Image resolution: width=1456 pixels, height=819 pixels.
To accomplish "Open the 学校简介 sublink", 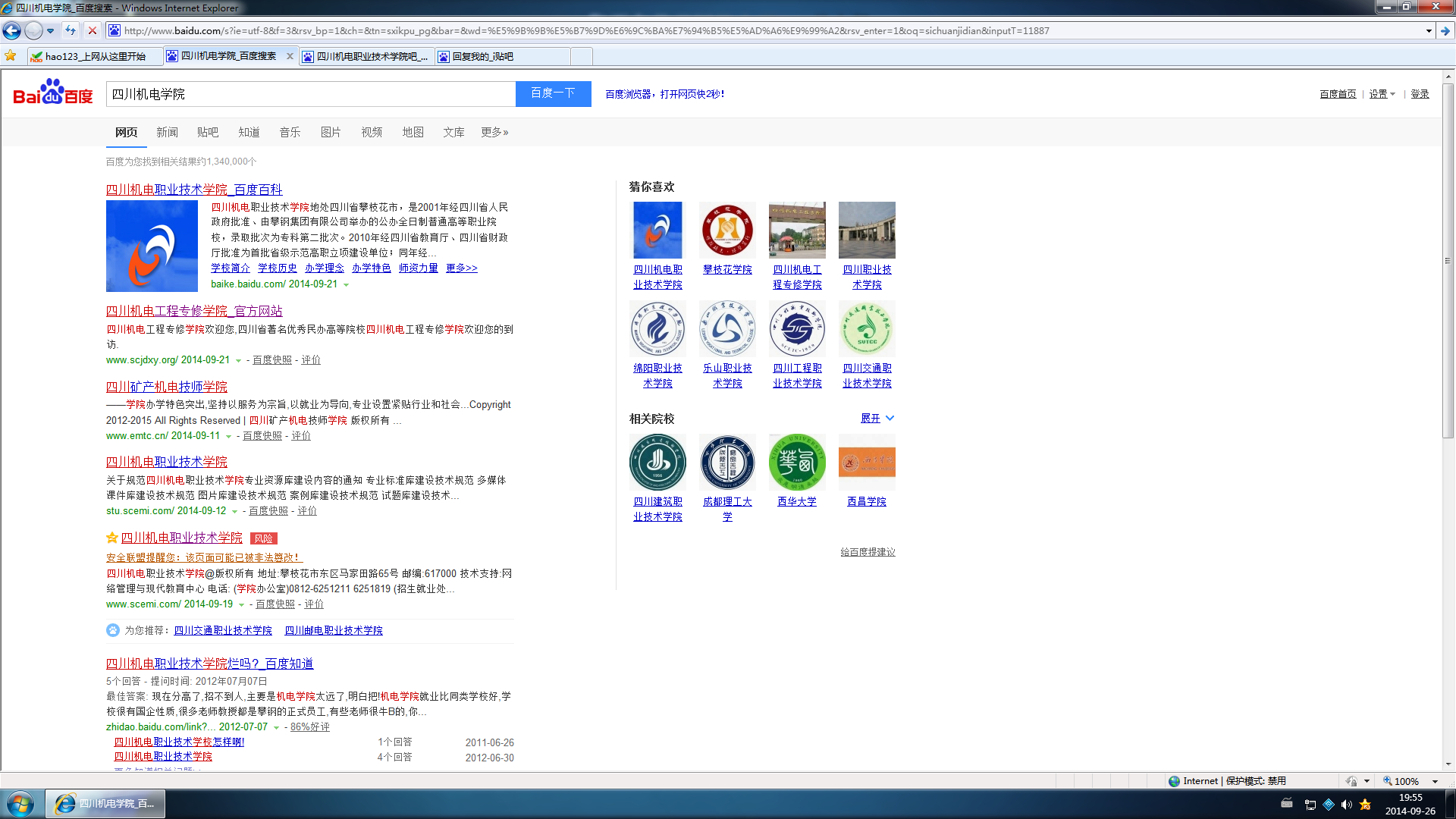I will 231,268.
